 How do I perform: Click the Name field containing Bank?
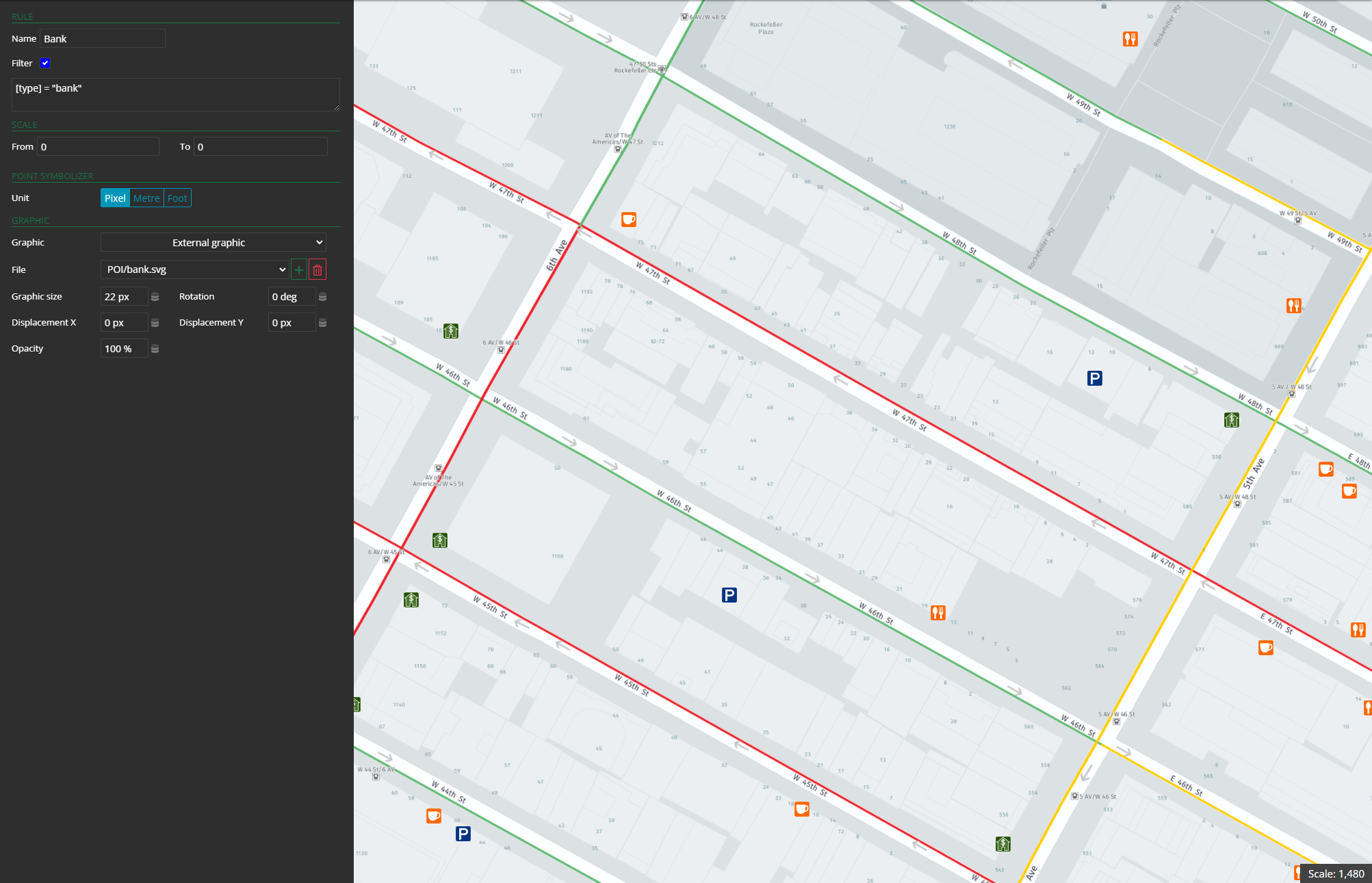pyautogui.click(x=103, y=39)
